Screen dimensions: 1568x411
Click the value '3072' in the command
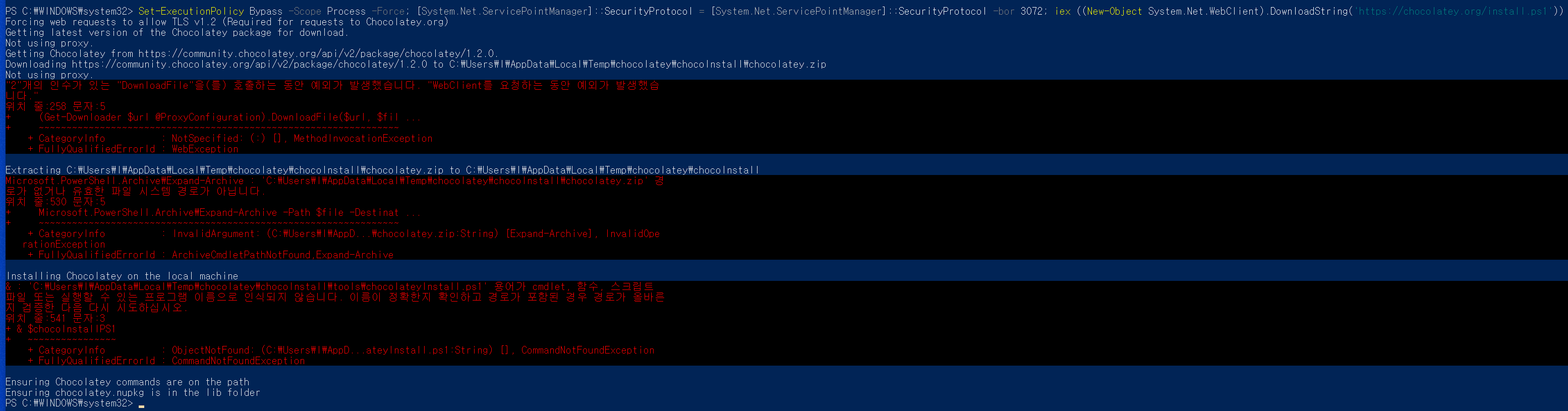(1032, 11)
